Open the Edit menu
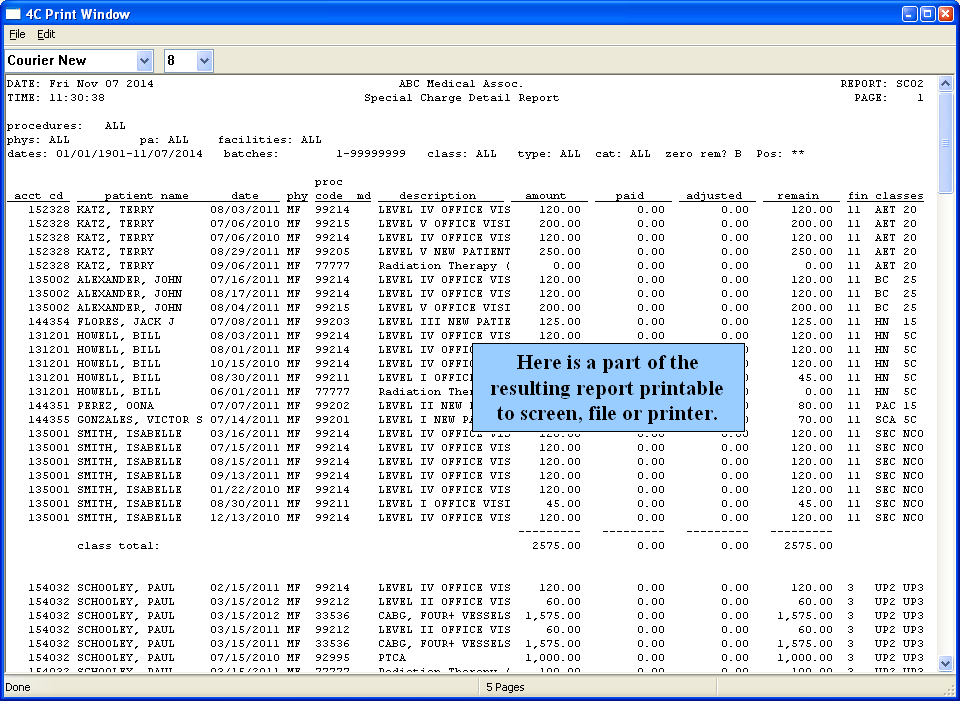960x701 pixels. pyautogui.click(x=46, y=35)
